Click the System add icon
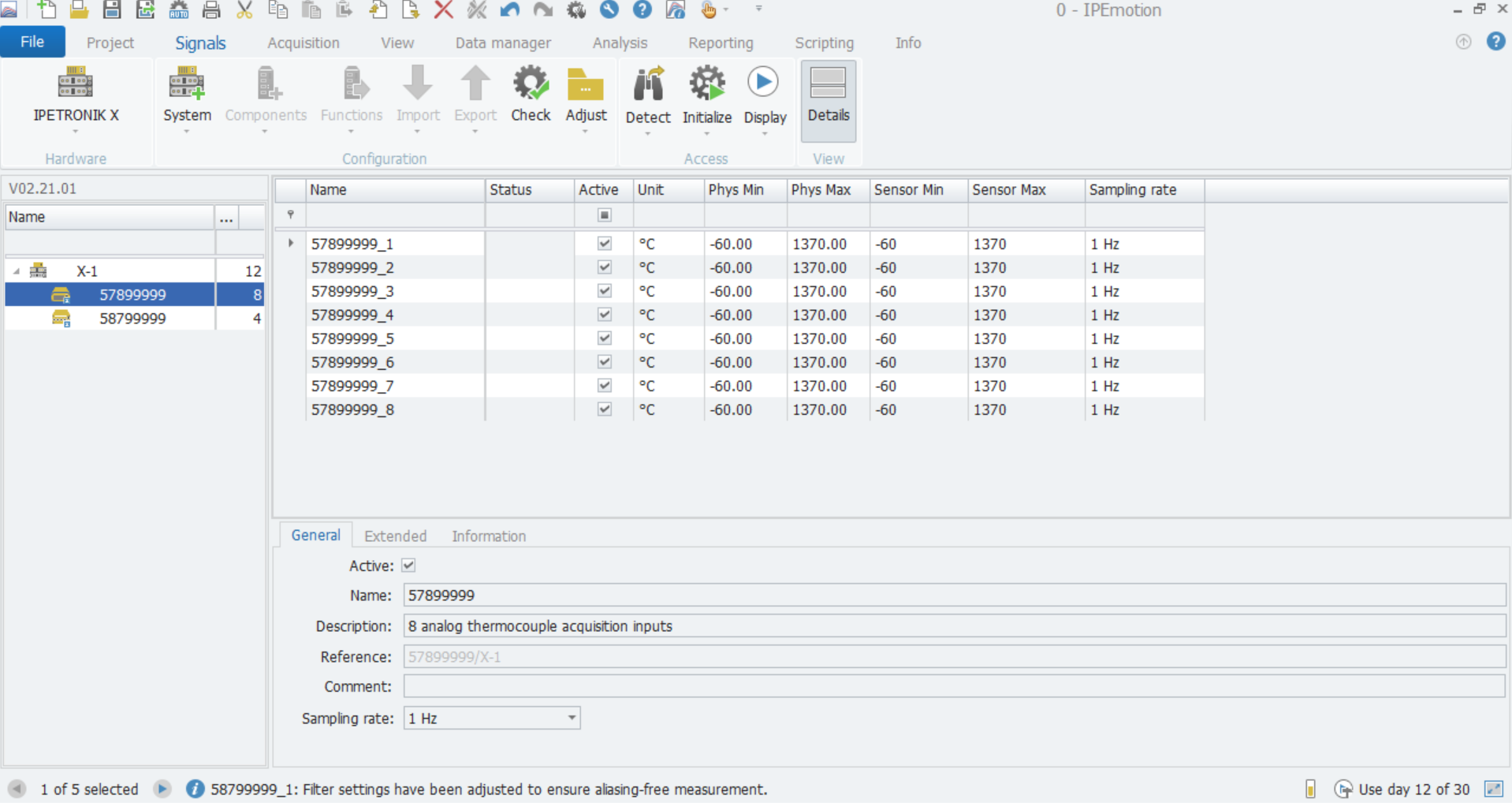The image size is (1512, 803). tap(187, 84)
